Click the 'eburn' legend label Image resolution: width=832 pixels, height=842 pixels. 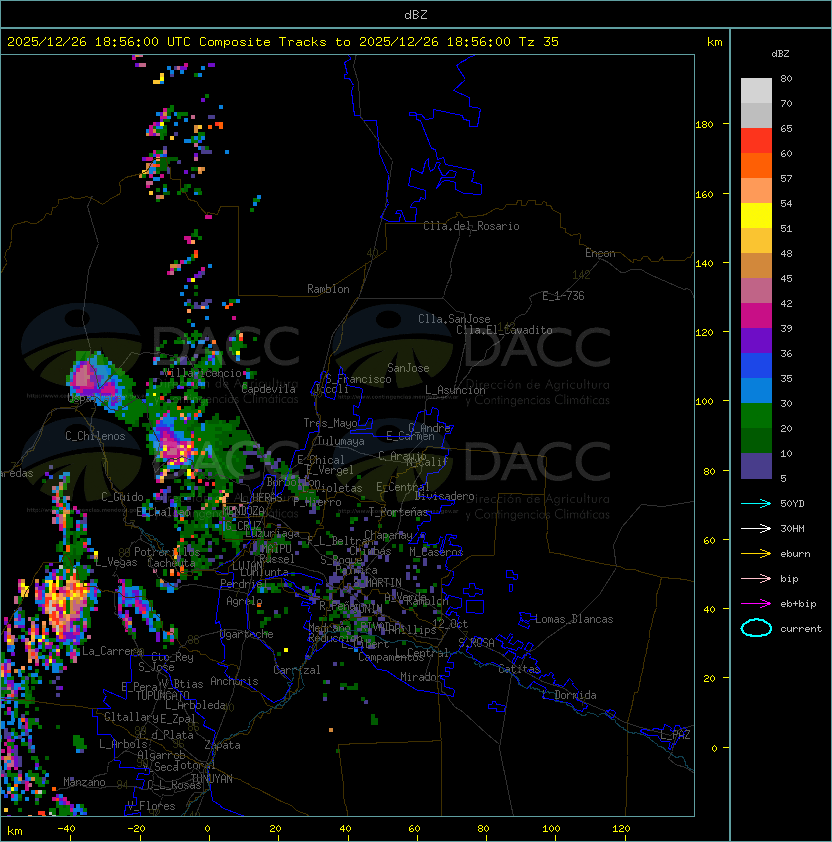click(x=795, y=554)
